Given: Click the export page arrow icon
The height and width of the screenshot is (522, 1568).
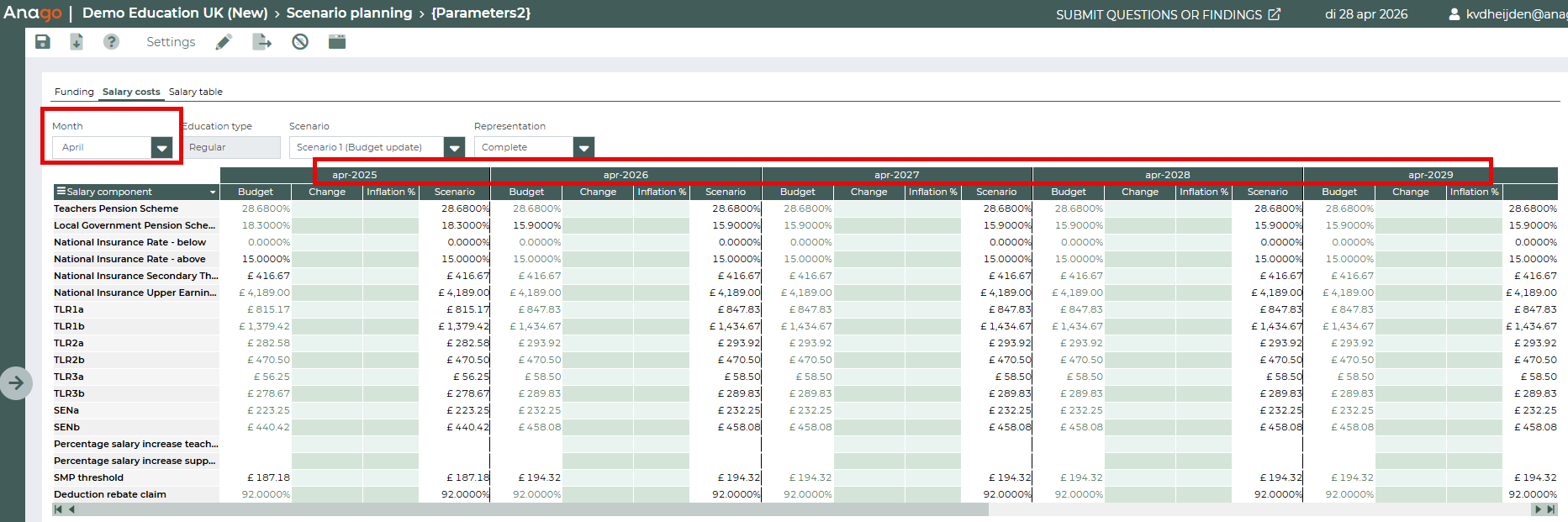Looking at the screenshot, I should 262,42.
